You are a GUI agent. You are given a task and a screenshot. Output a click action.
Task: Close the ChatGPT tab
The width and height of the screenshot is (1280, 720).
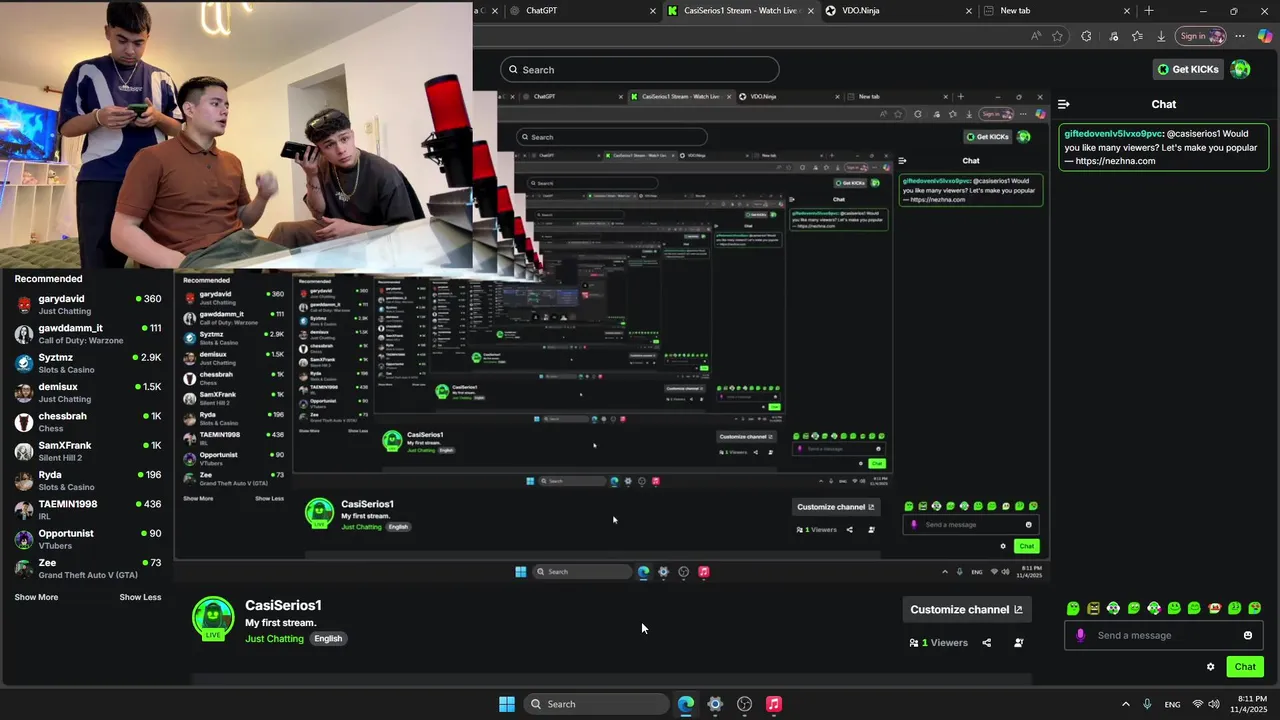(653, 11)
